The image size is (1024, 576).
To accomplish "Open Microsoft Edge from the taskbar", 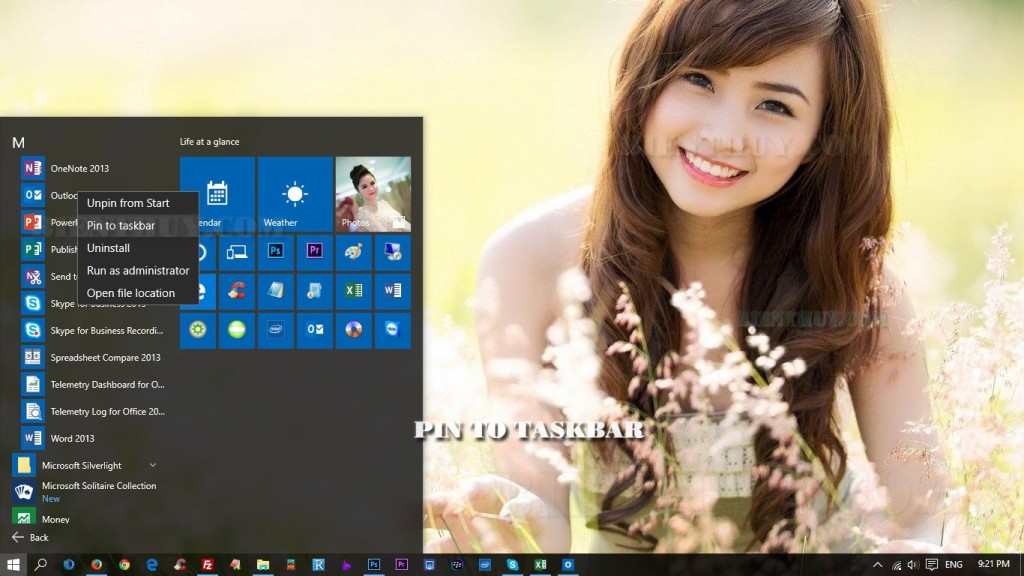I will 152,565.
